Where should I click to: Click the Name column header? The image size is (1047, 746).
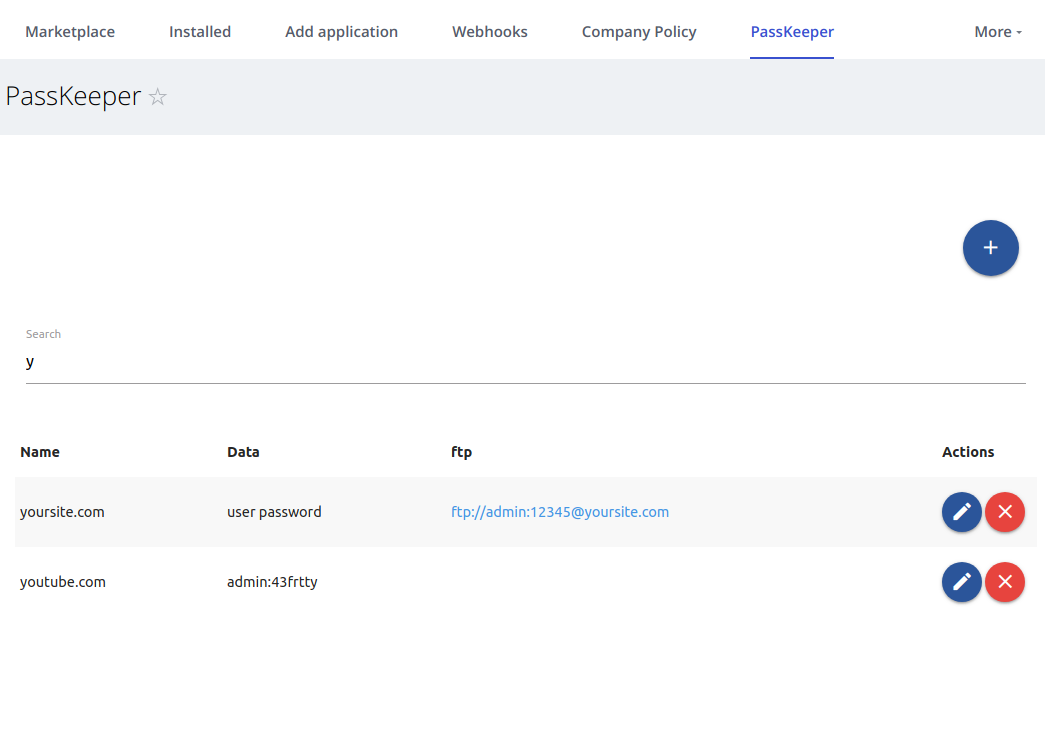[40, 452]
